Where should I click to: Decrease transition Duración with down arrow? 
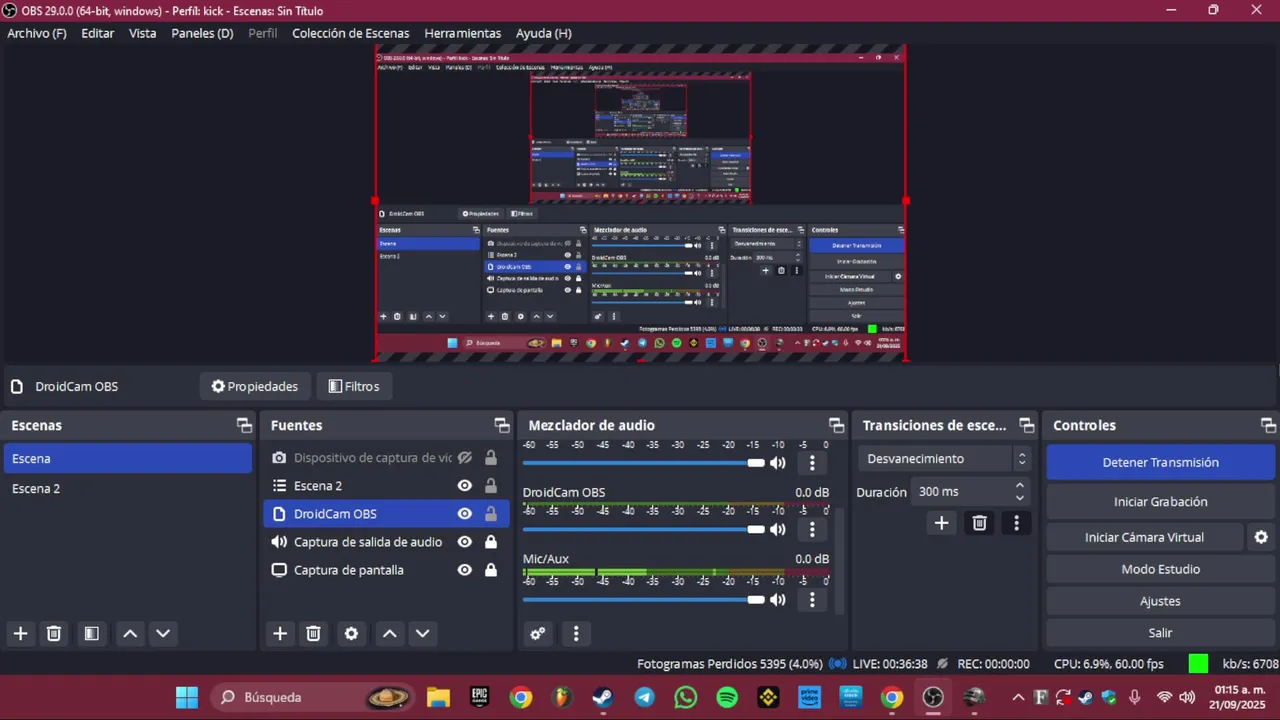pos(1020,498)
